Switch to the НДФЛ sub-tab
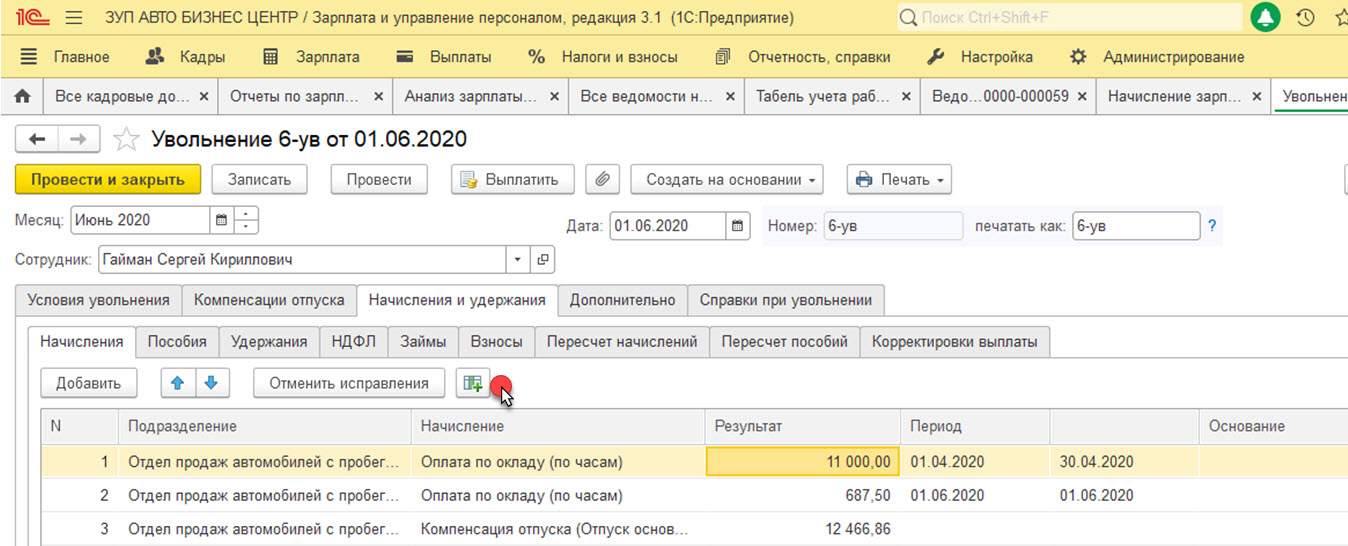The height and width of the screenshot is (546, 1348). coord(354,341)
